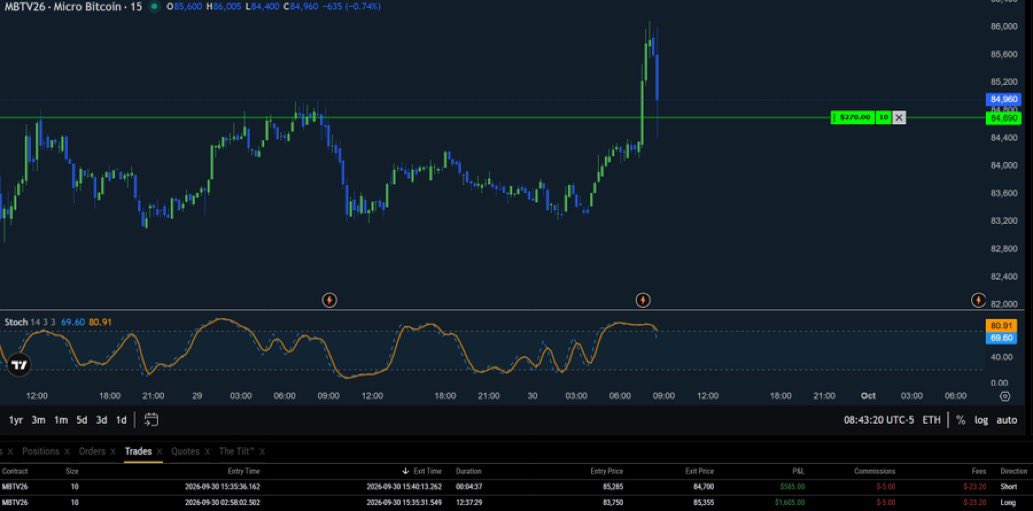
Task: Open the Quotes tab
Action: pos(185,452)
